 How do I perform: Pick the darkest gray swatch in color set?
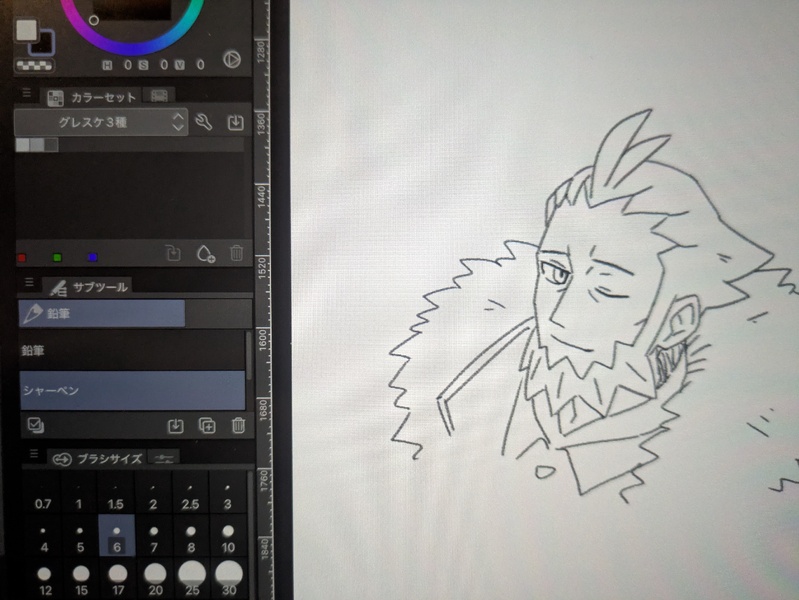coord(51,145)
